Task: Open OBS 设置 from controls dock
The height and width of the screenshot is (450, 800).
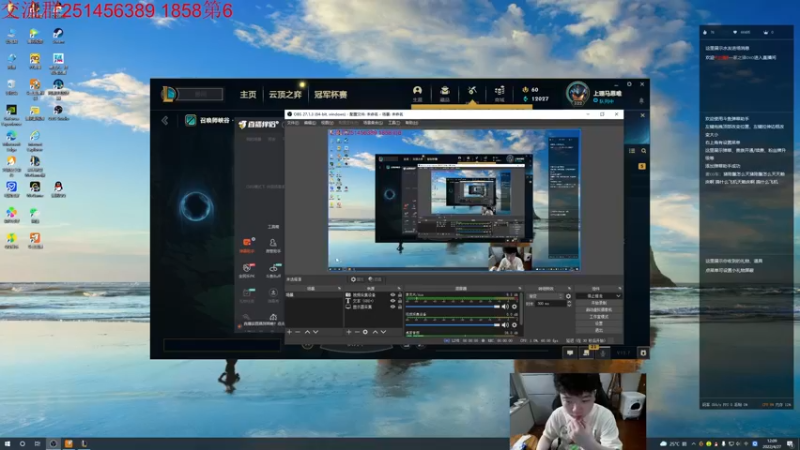Action: point(598,323)
